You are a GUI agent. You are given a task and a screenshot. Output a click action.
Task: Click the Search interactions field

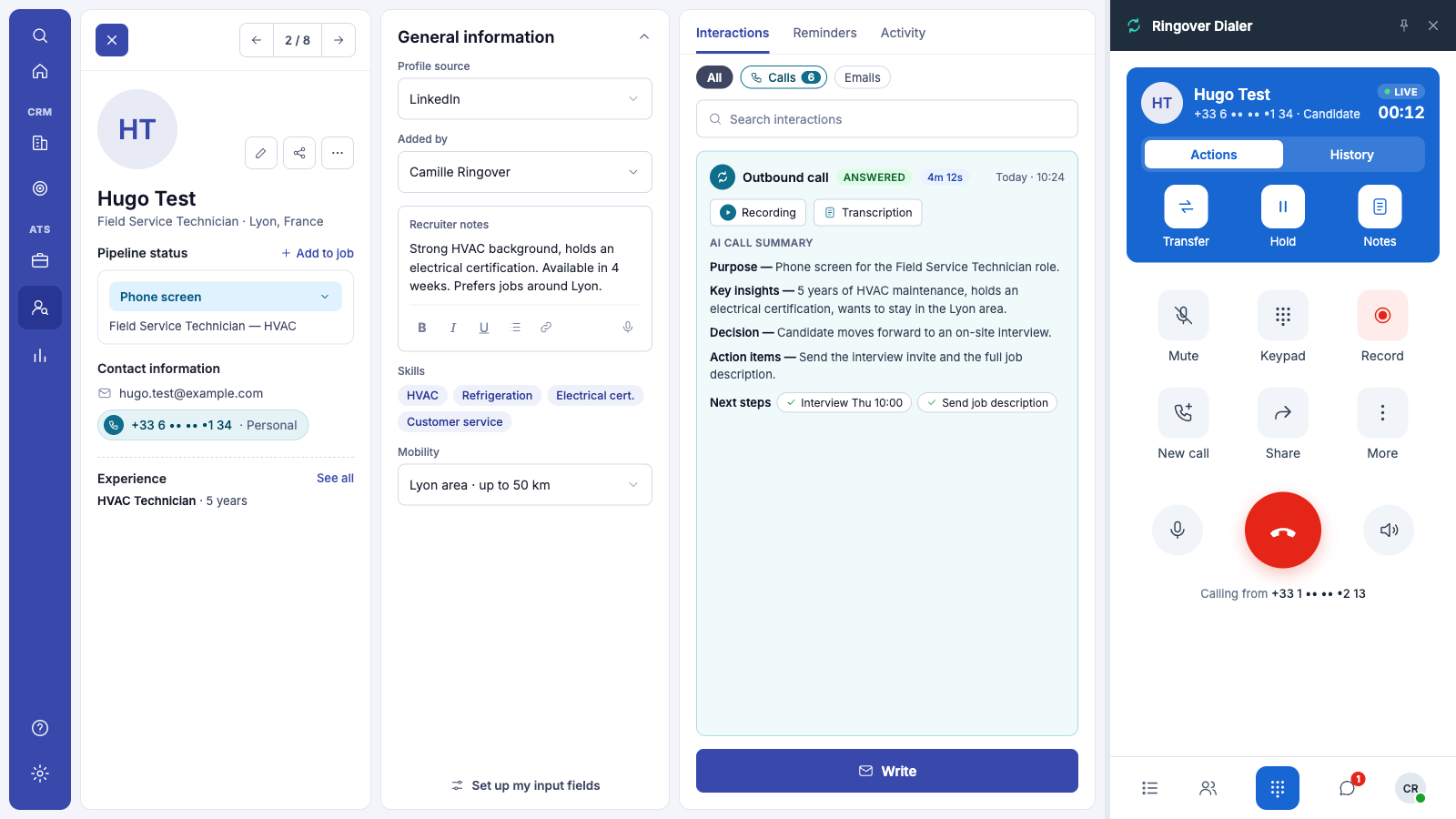click(887, 119)
